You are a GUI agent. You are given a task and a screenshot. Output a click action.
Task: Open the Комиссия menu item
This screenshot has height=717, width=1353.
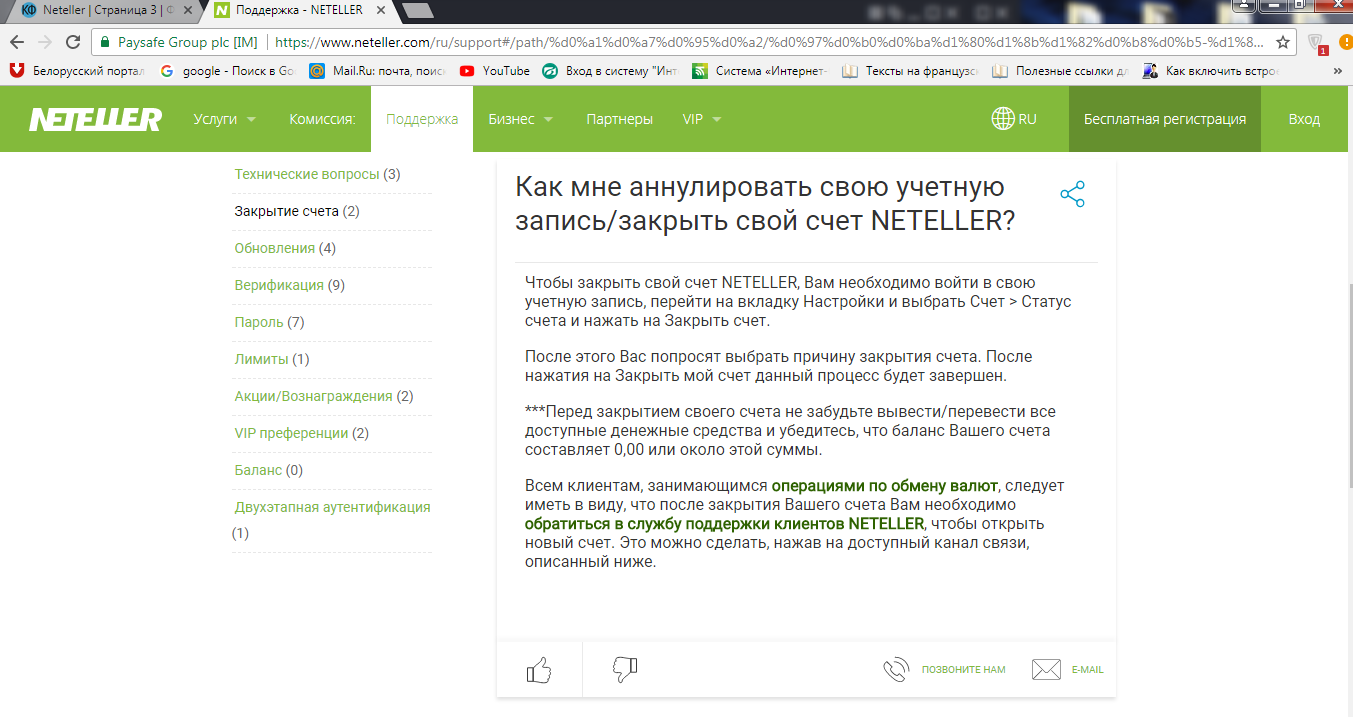(x=322, y=119)
